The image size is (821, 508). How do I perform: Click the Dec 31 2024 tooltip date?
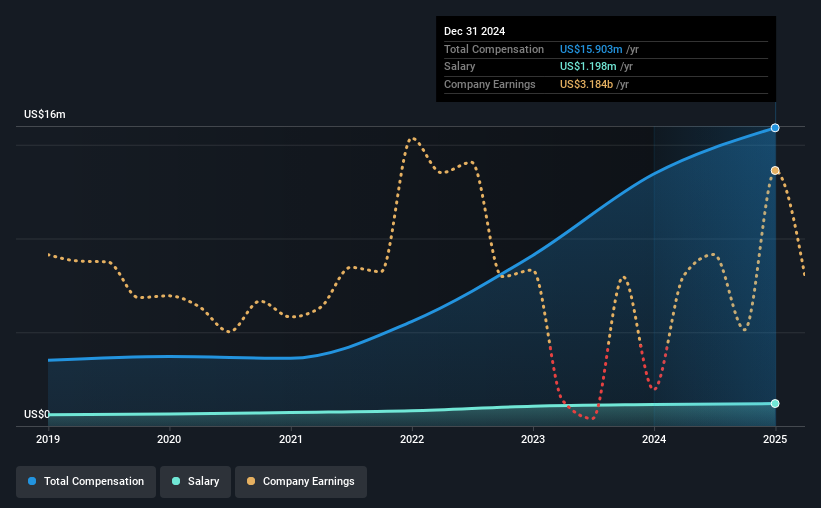474,31
